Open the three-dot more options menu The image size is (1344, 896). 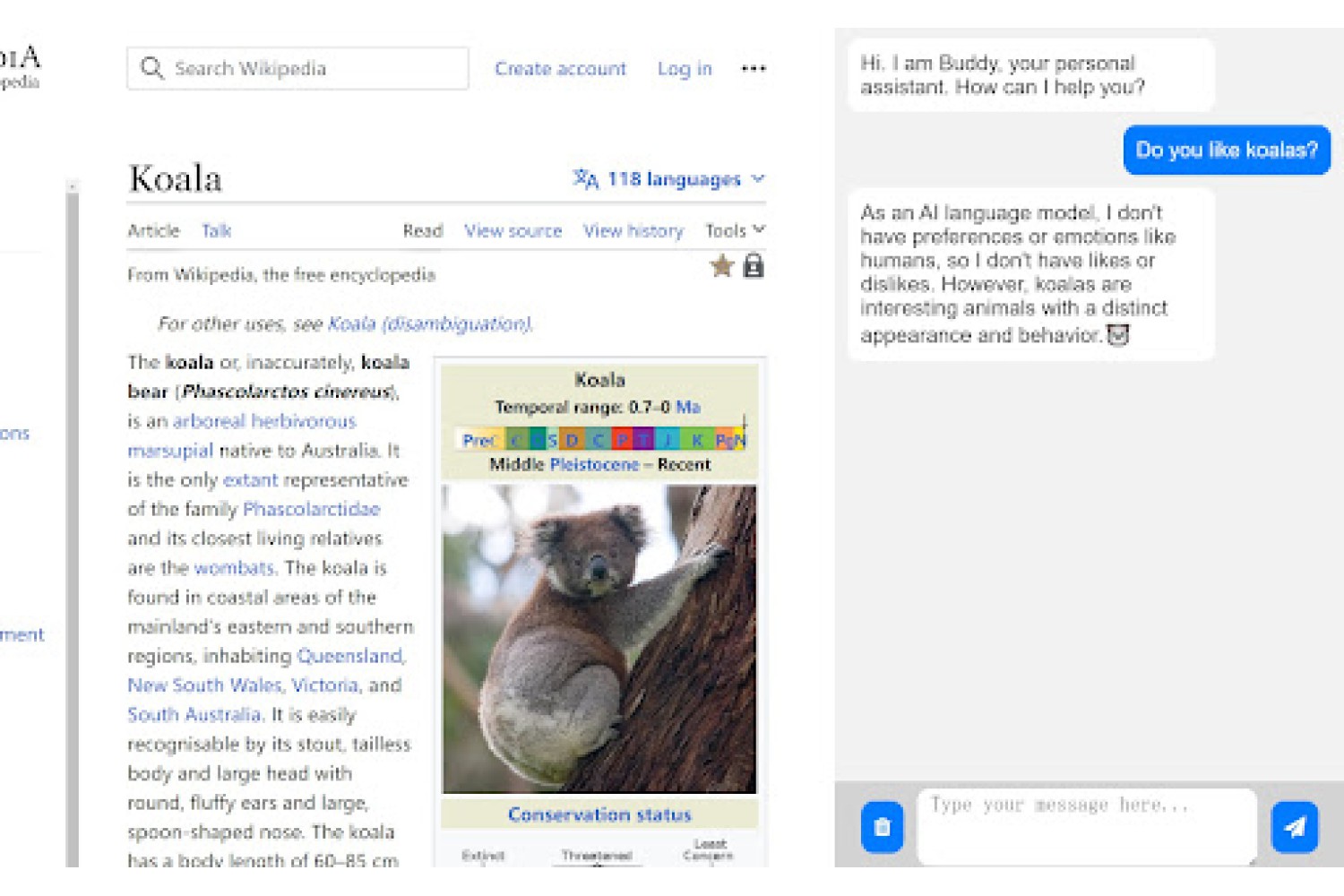click(x=754, y=68)
